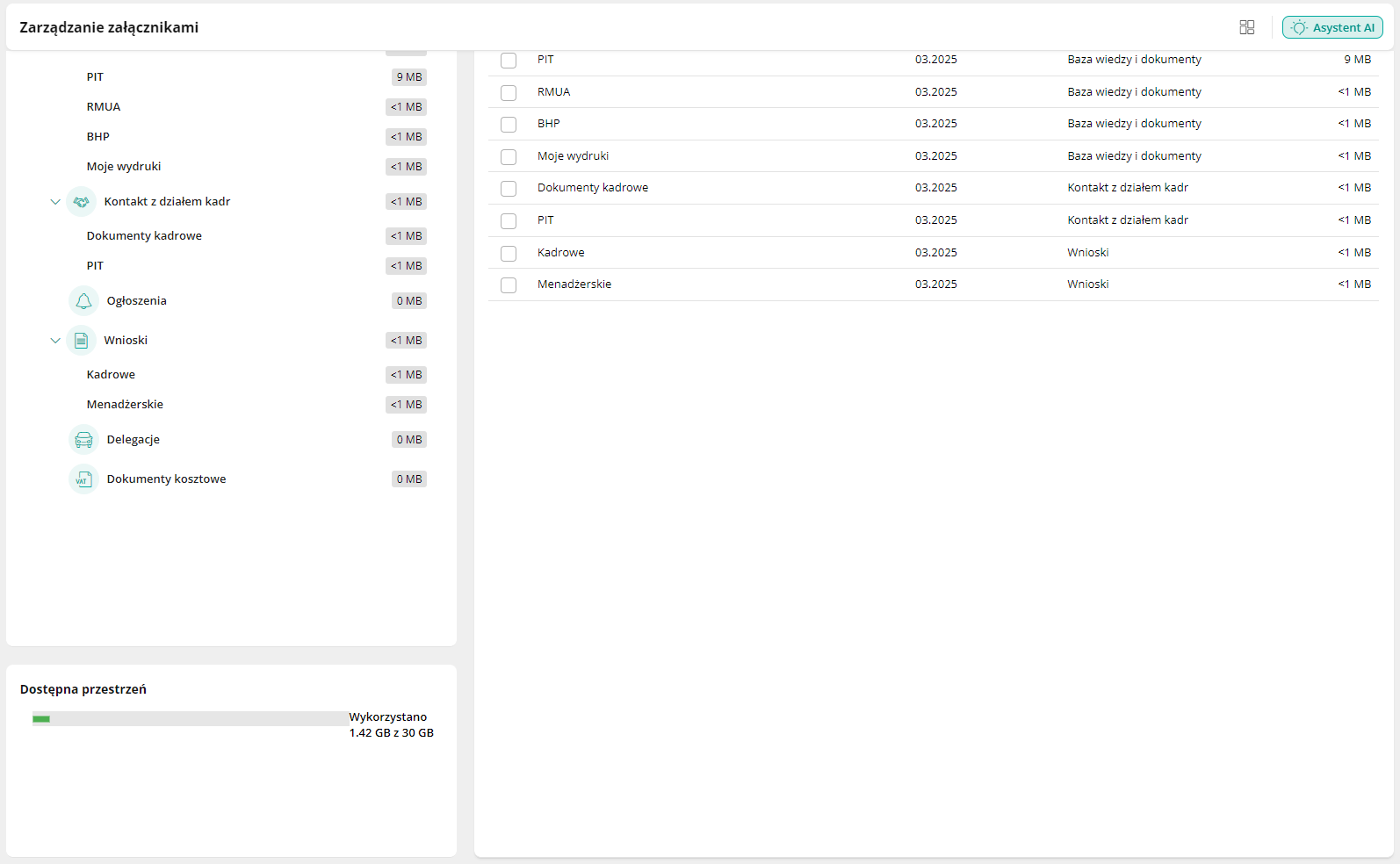
Task: Click the document icon for Wnioski
Action: (82, 341)
